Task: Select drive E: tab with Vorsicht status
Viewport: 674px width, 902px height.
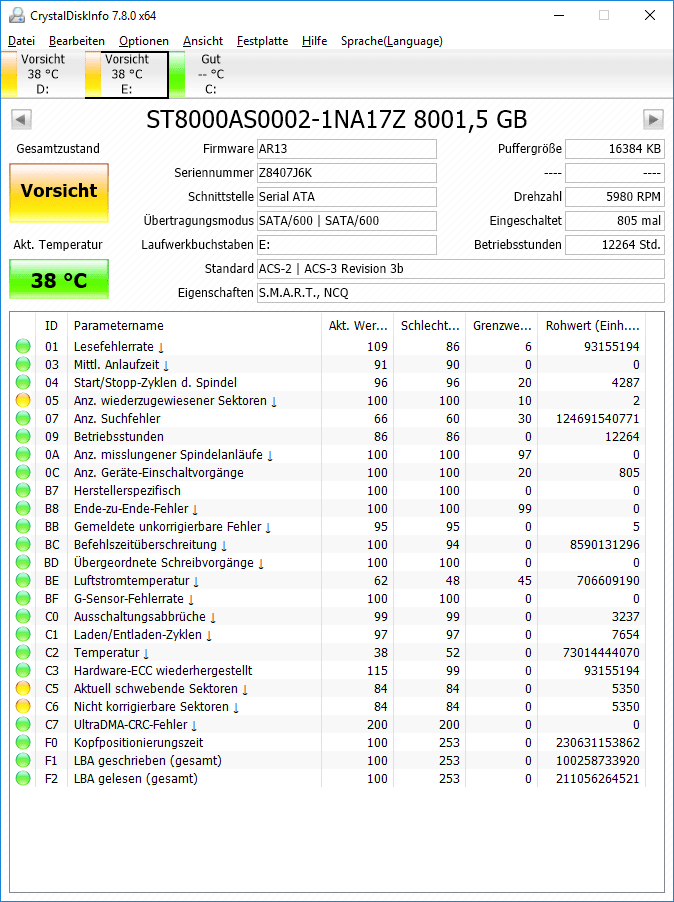Action: click(x=127, y=74)
